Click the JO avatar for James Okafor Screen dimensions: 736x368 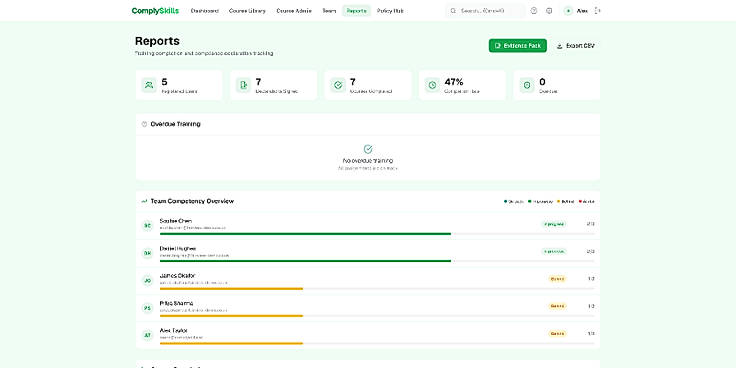(148, 281)
